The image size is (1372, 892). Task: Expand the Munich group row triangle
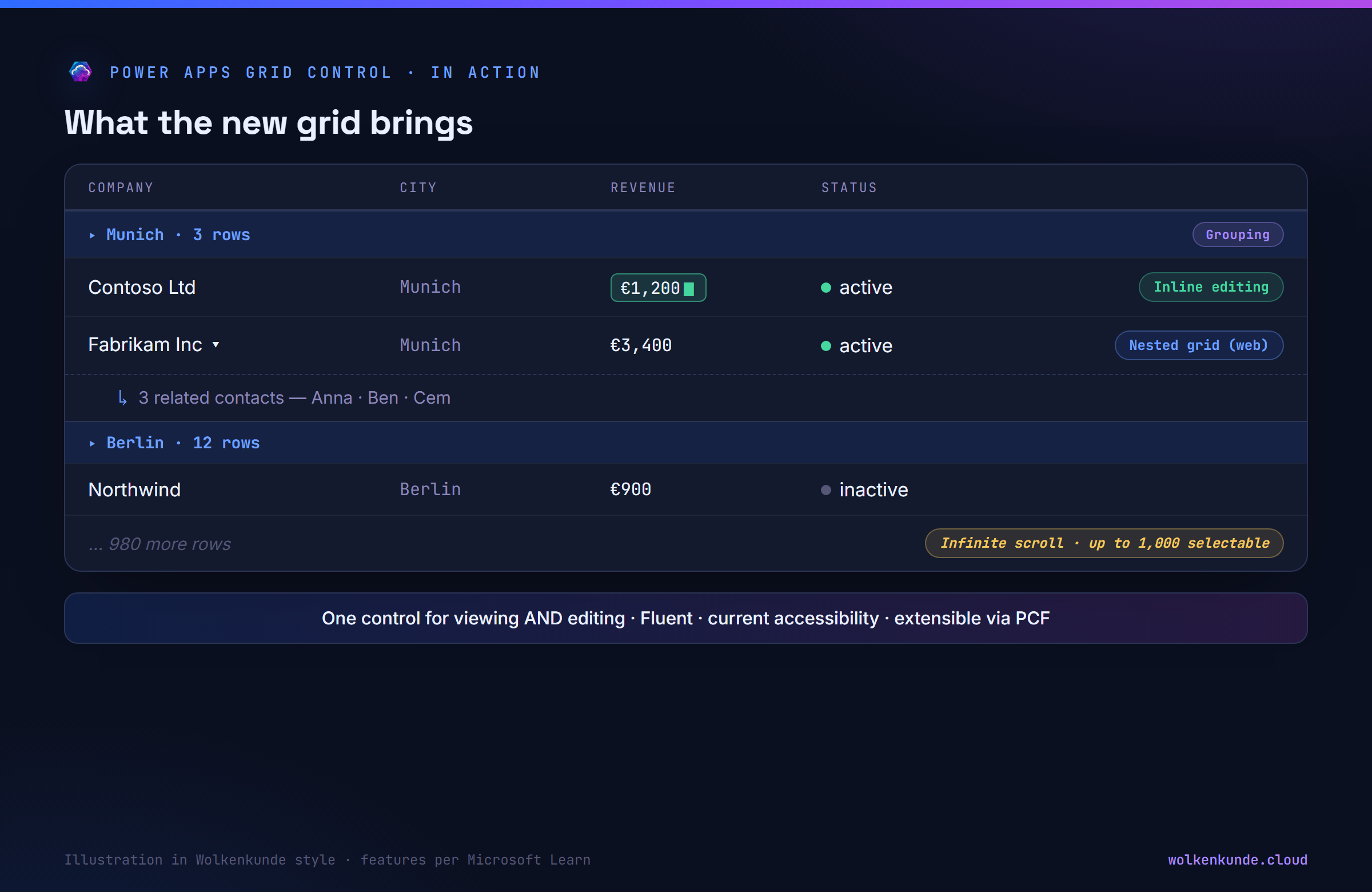click(92, 235)
